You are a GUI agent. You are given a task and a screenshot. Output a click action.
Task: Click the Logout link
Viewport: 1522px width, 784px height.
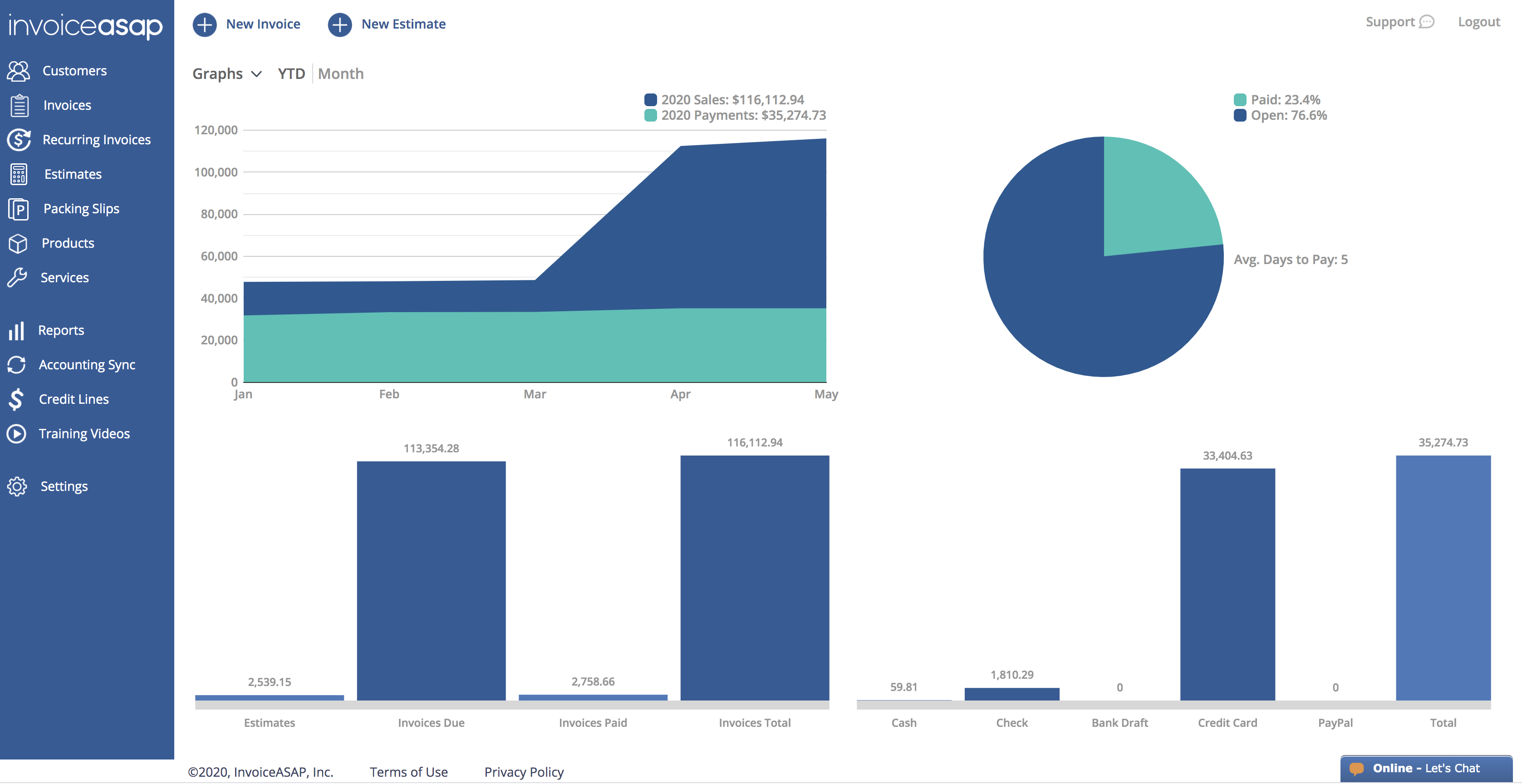(x=1479, y=22)
